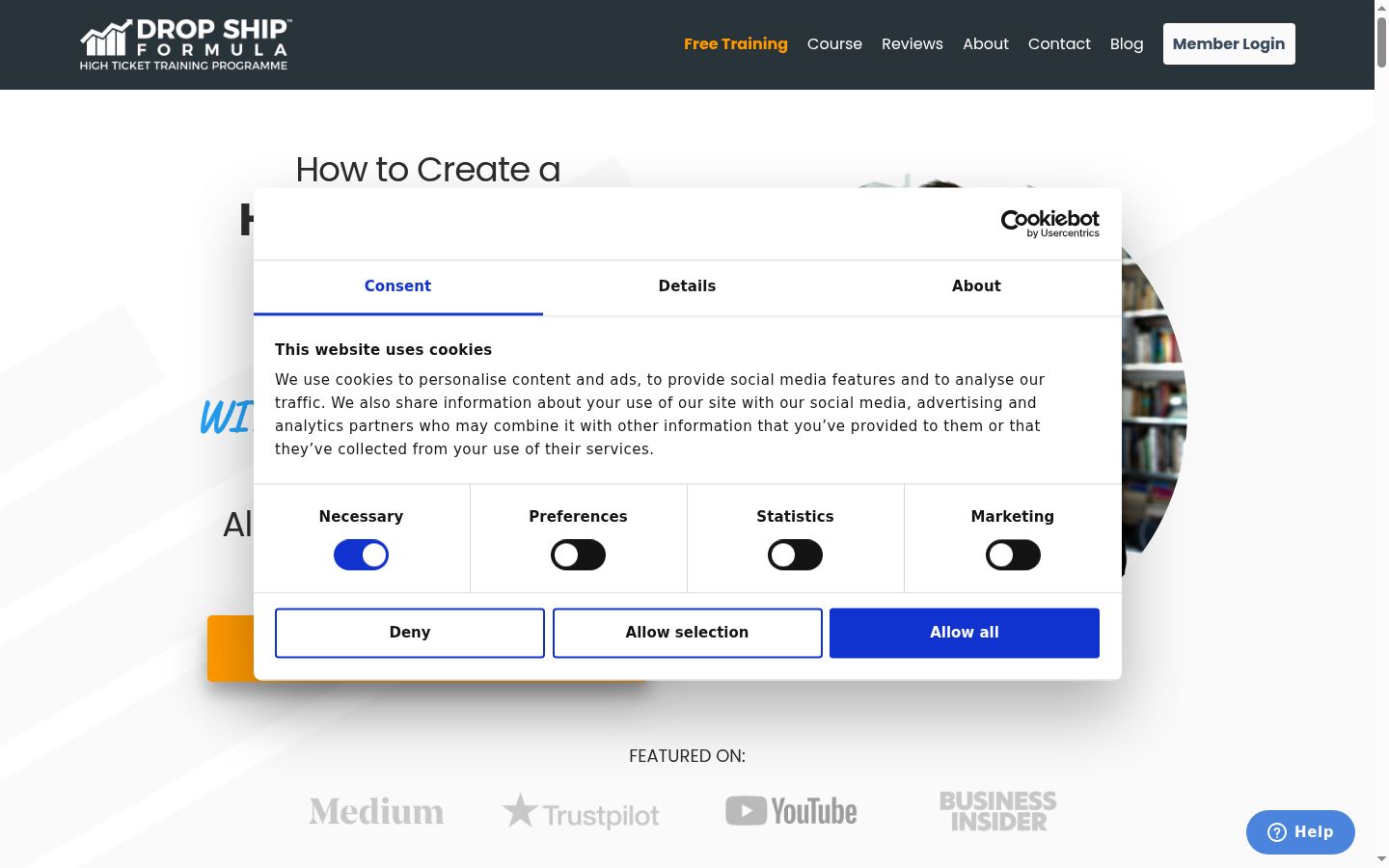Screen dimensions: 1389x868
Task: Click the YouTube logo under Featured On
Action: [x=791, y=811]
